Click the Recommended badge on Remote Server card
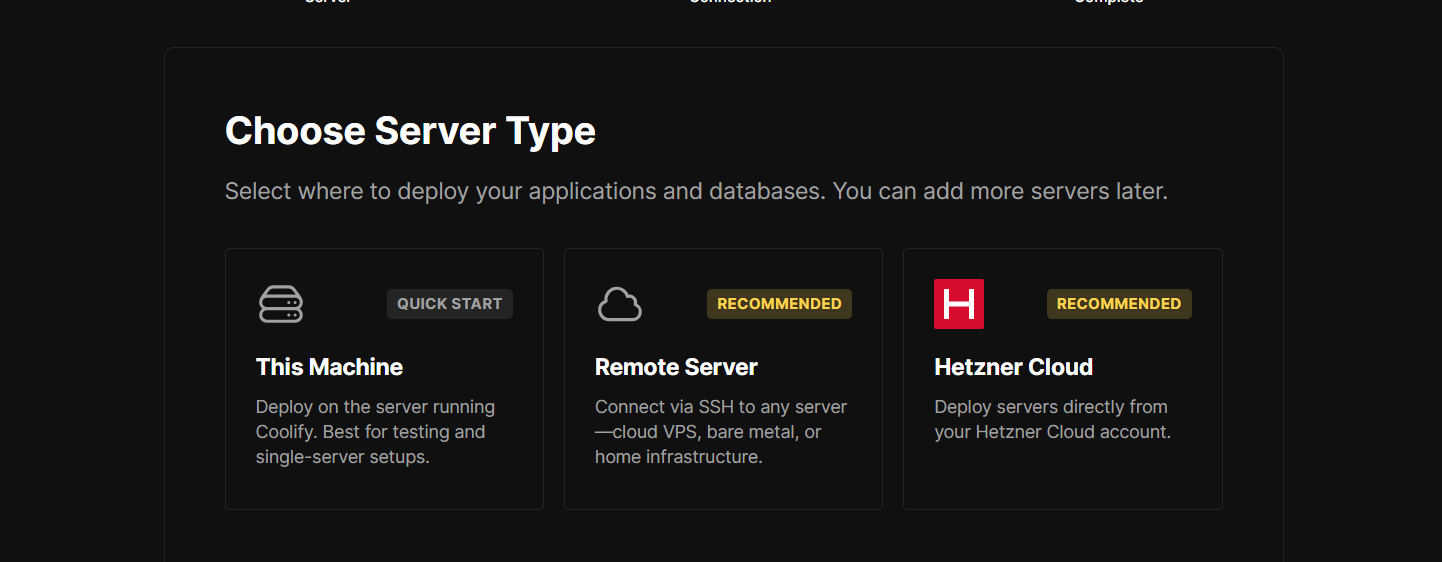This screenshot has width=1442, height=562. tap(779, 304)
